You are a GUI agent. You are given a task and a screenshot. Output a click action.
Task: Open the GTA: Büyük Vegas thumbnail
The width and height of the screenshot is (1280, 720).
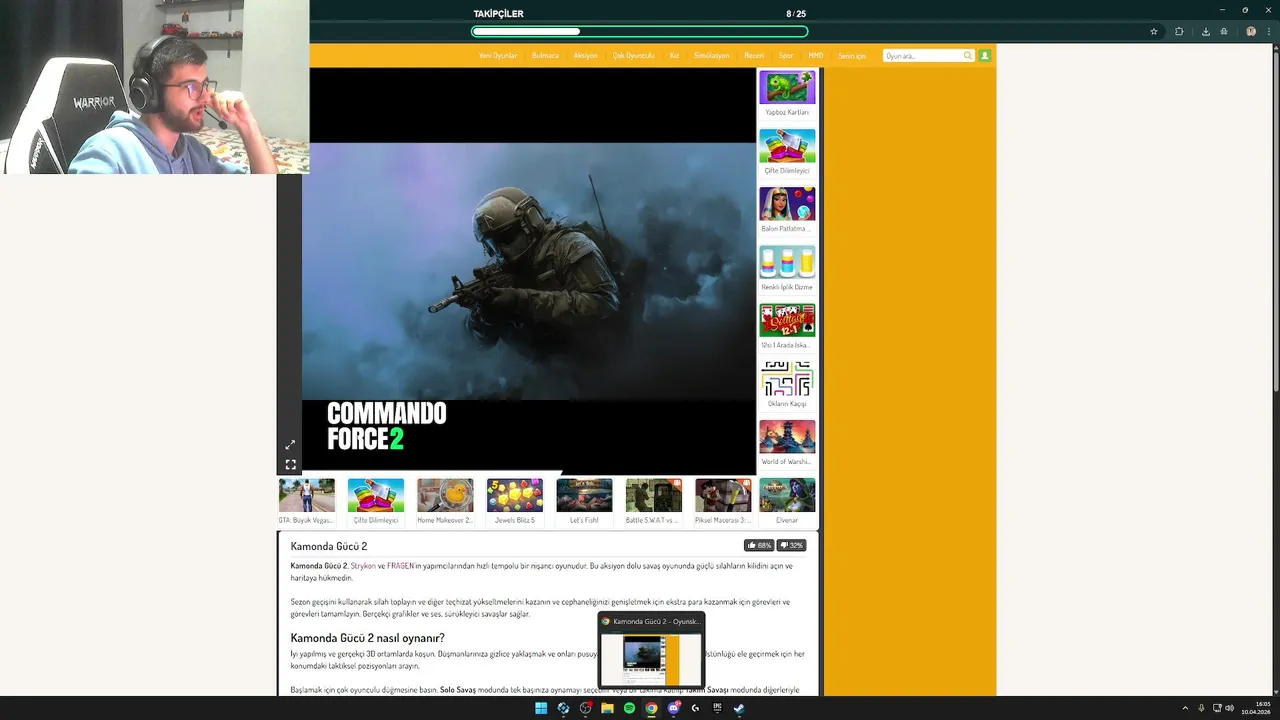coord(307,496)
